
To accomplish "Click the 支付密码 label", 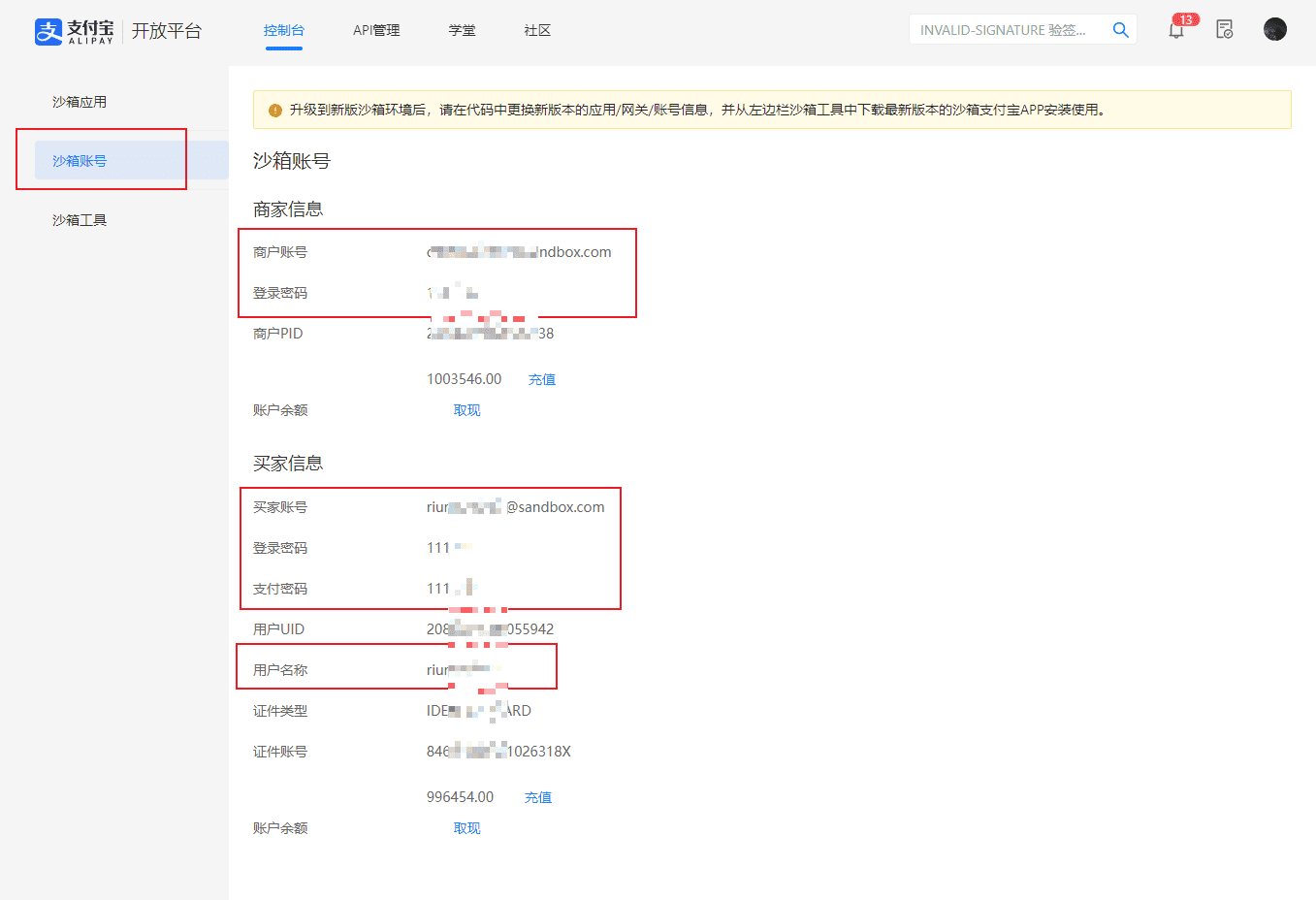I will click(280, 589).
